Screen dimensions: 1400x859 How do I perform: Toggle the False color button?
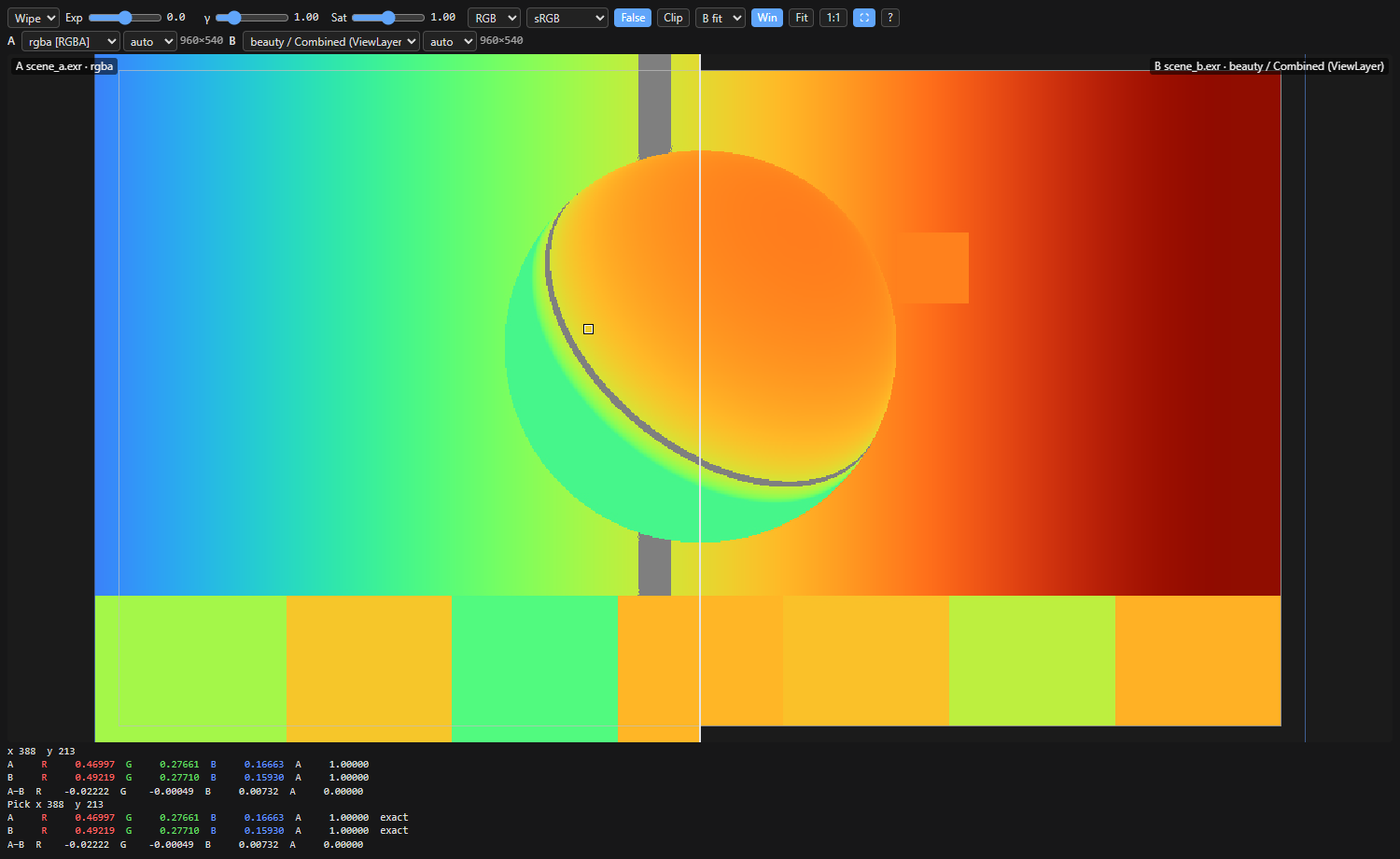633,18
